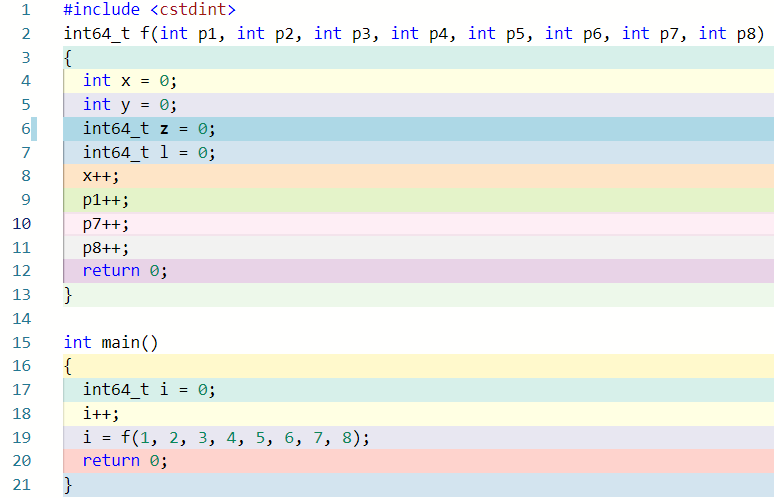Click the 'p8++;' statement
The height and width of the screenshot is (498, 774).
coord(106,248)
